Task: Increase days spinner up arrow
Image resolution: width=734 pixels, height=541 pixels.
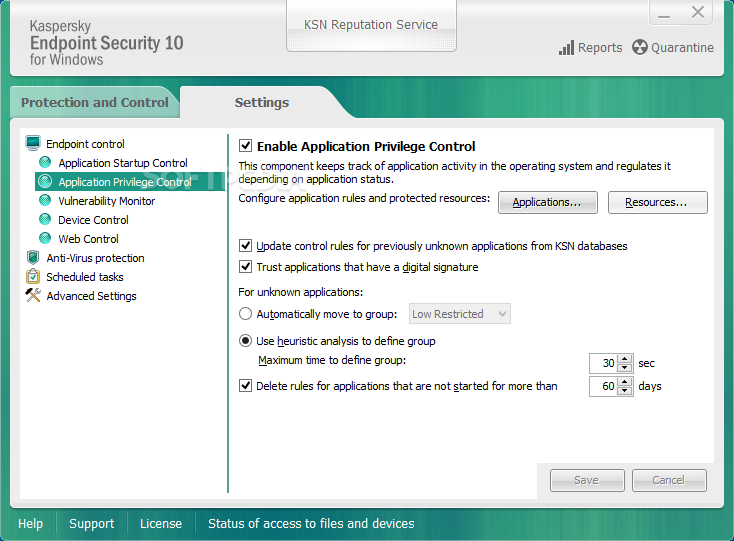Action: click(625, 382)
